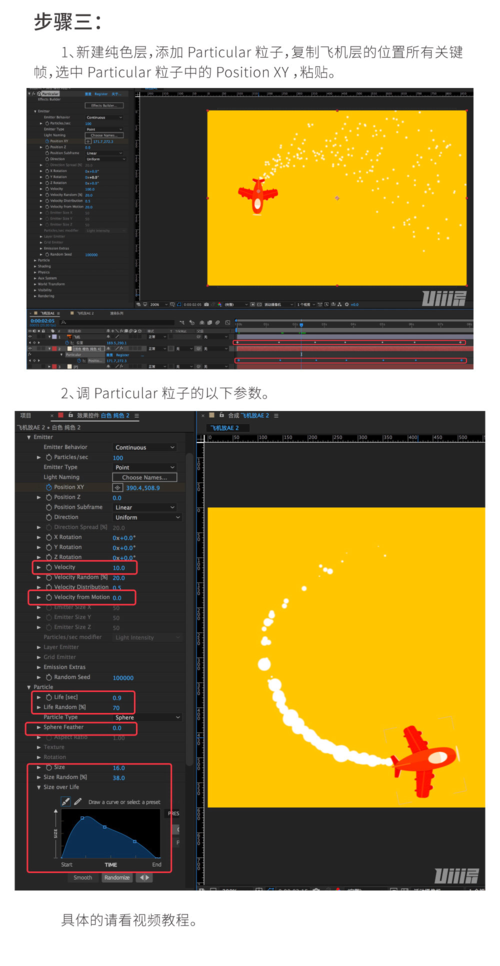This screenshot has width=500, height=966.
Task: Select pencil tool above Size over Life graph
Action: coord(78,802)
